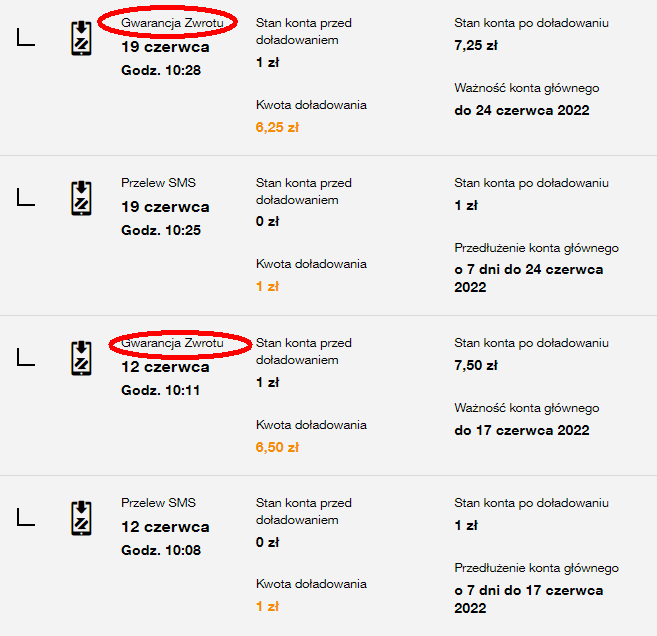Select the validity date 'do 17 czerwca 2022'
The height and width of the screenshot is (636, 657).
pos(521,430)
